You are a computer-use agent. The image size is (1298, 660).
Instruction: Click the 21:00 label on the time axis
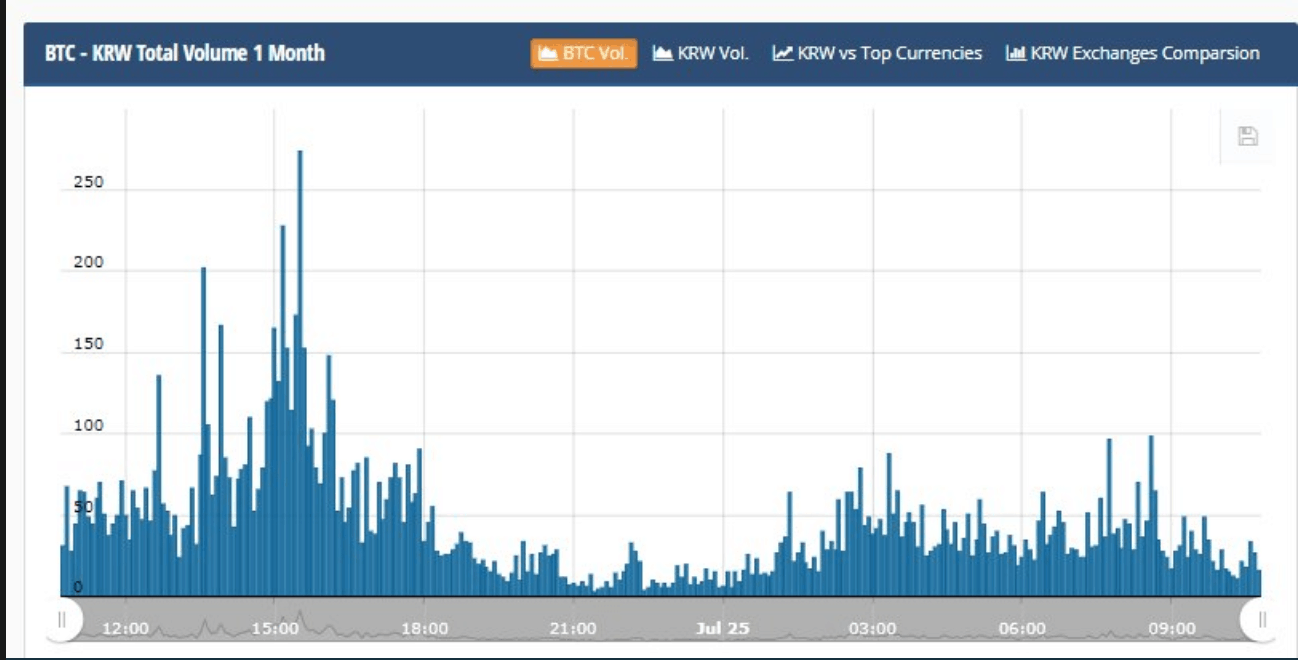[x=573, y=629]
